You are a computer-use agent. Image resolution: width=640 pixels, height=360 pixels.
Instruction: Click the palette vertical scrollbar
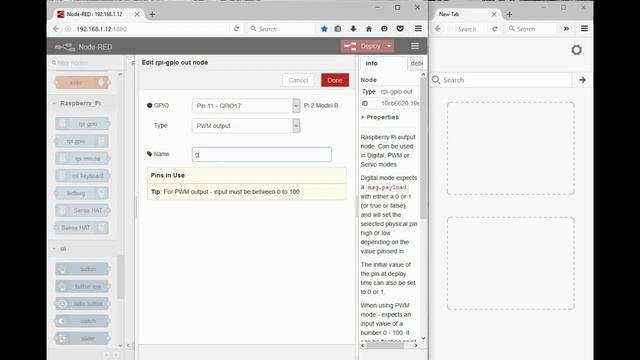[x=120, y=278]
